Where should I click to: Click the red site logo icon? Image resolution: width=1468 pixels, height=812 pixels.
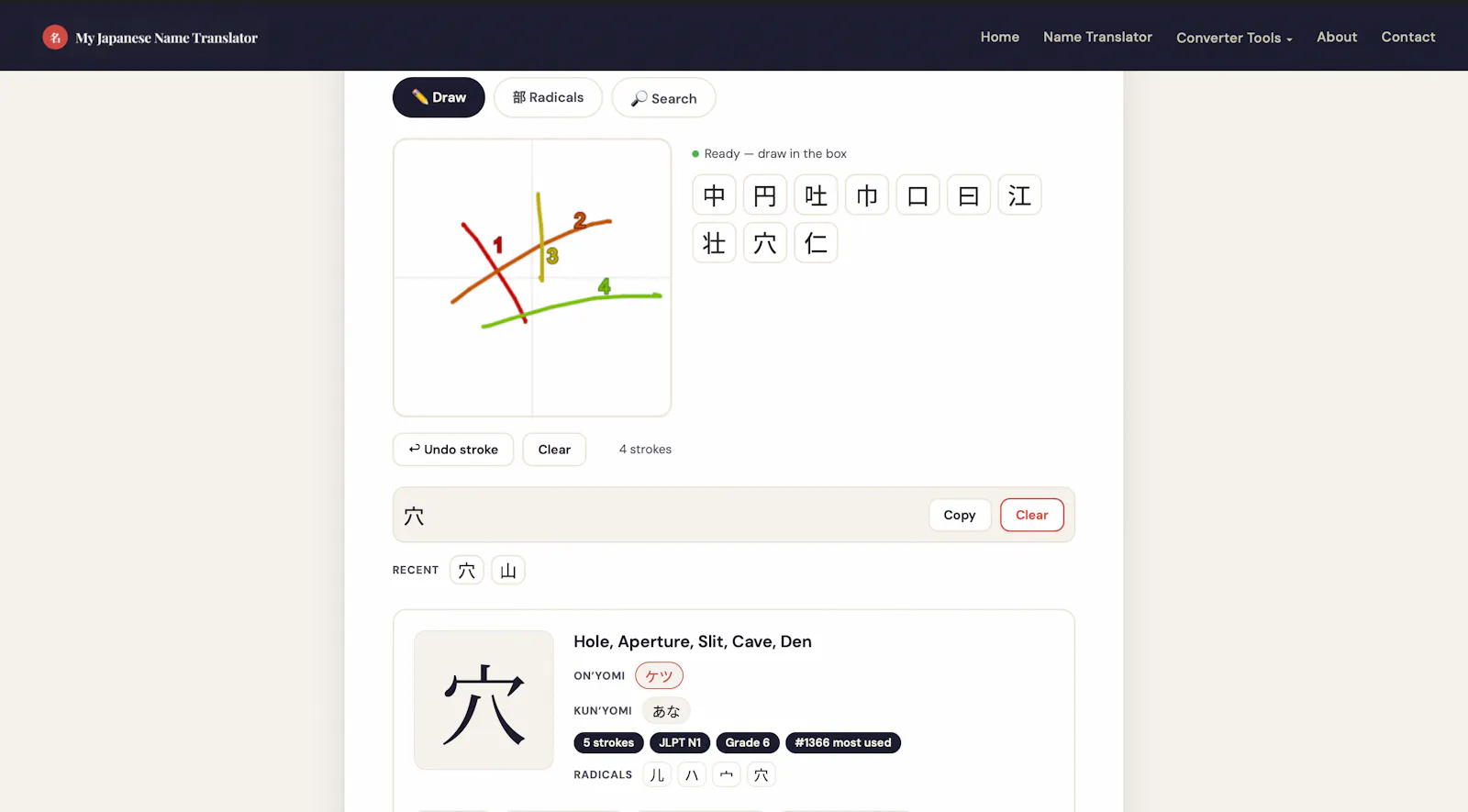(55, 37)
